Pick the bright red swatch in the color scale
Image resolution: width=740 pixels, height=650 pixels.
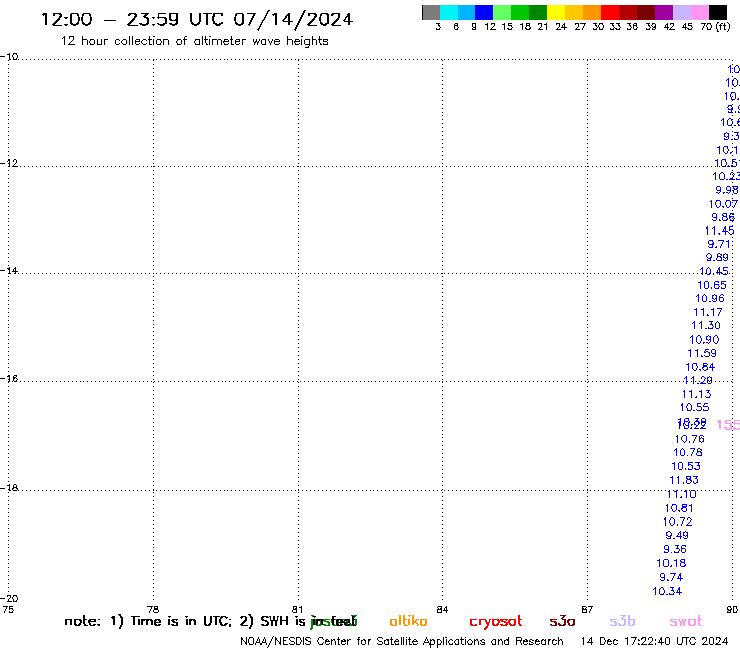click(x=610, y=12)
